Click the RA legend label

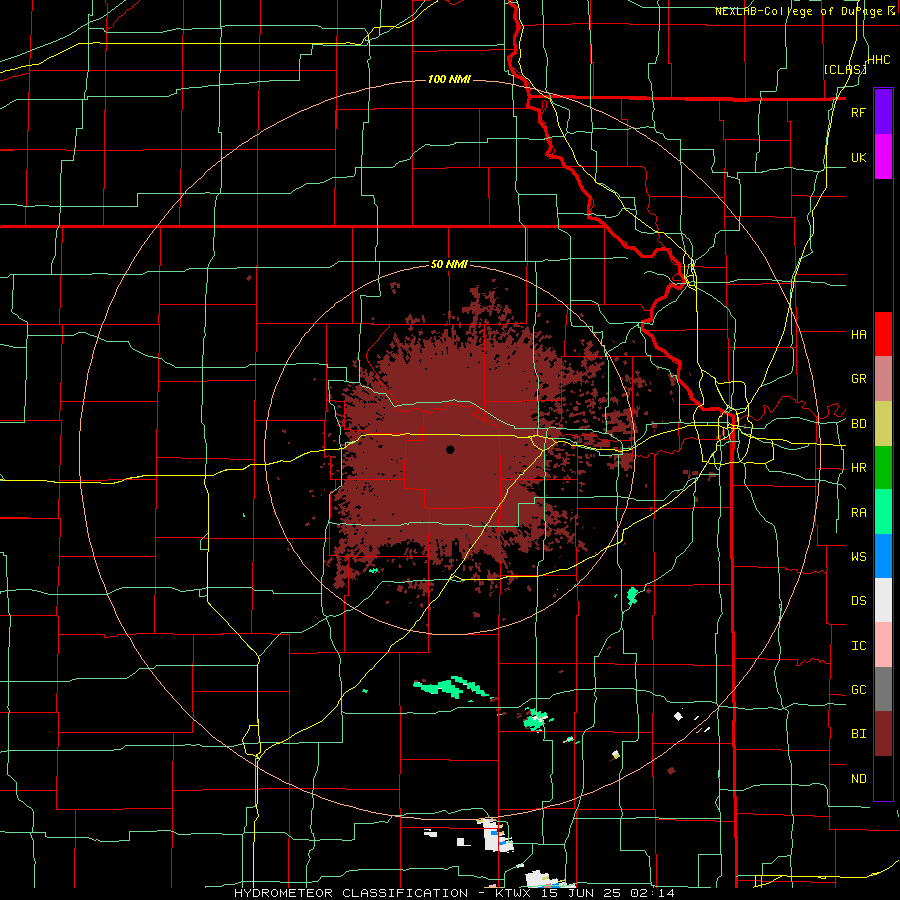(x=858, y=513)
